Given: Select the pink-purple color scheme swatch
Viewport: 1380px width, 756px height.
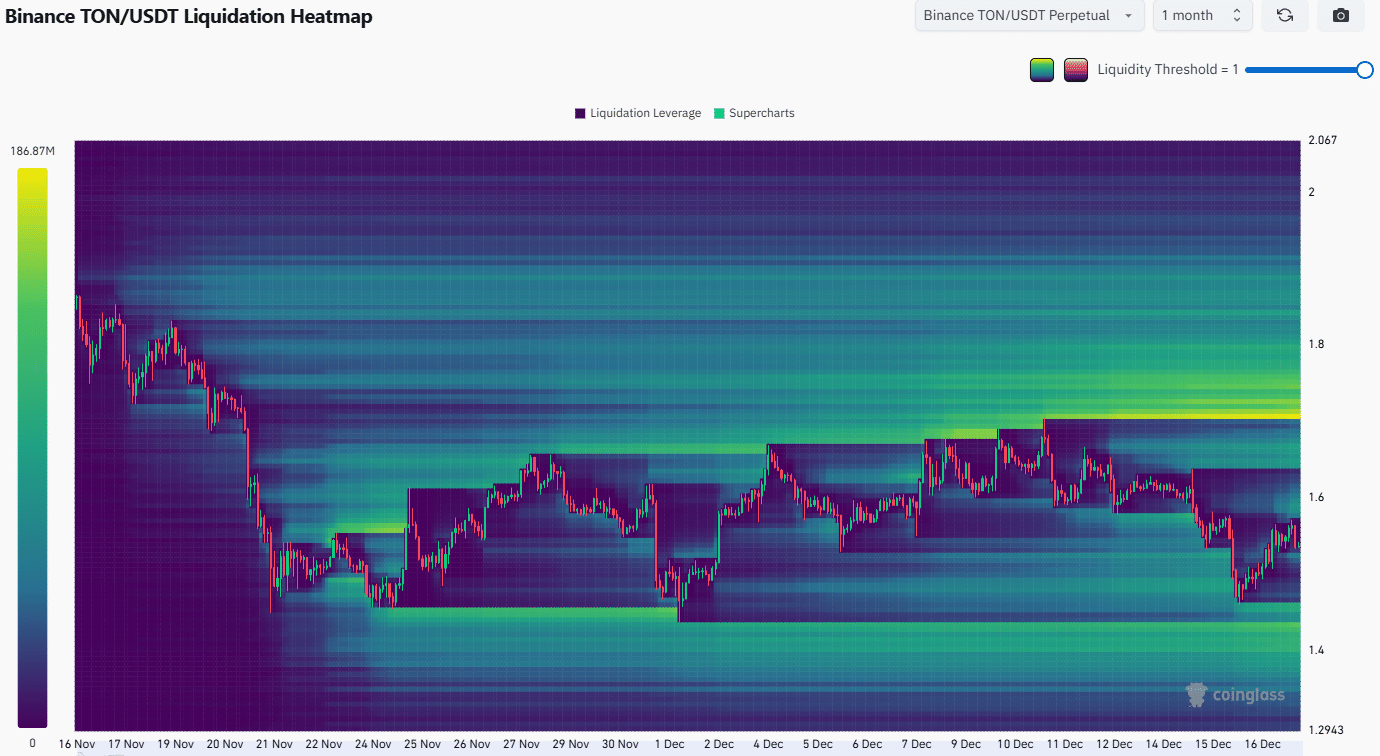Looking at the screenshot, I should pyautogui.click(x=1076, y=70).
